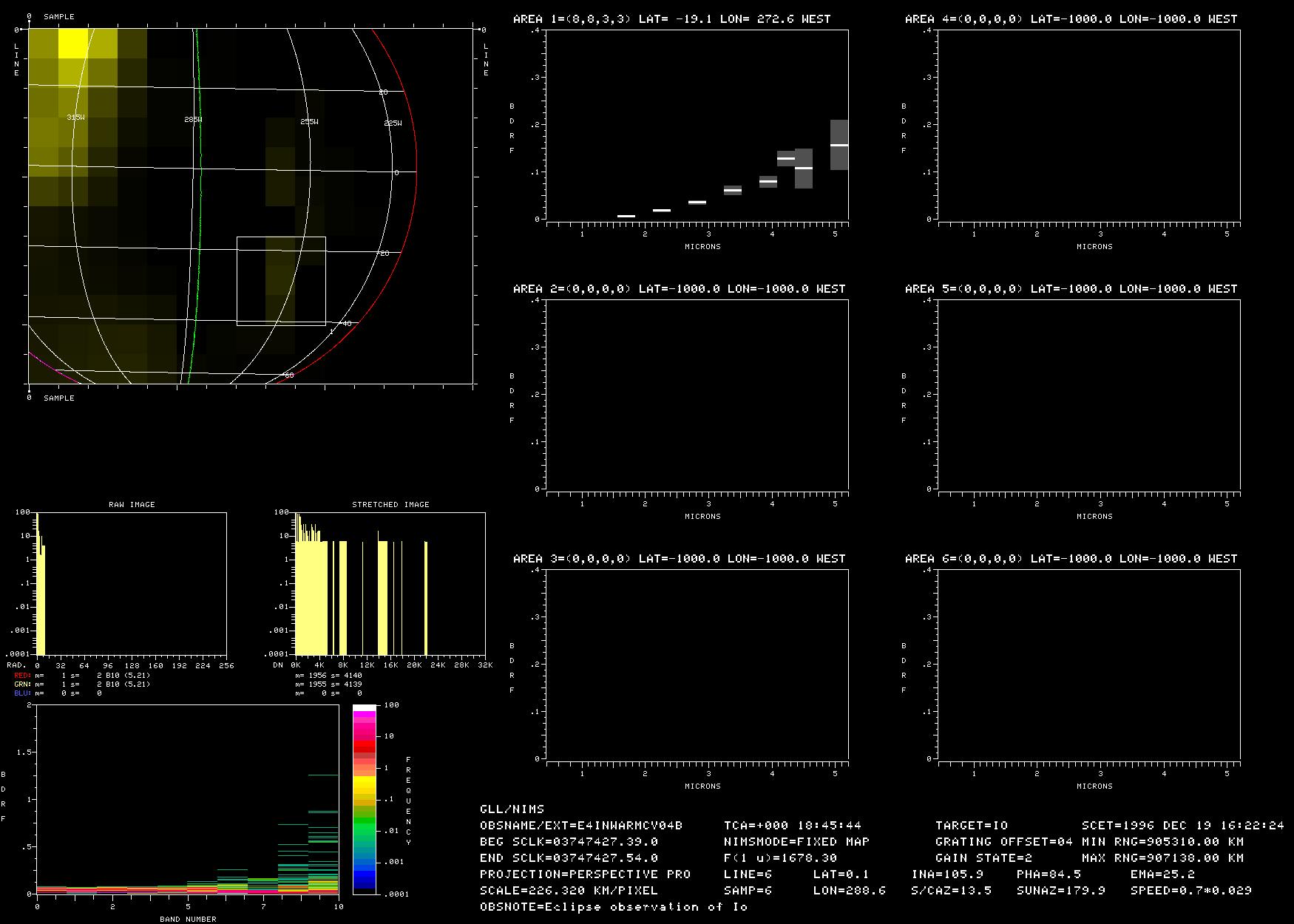The width and height of the screenshot is (1294, 924).
Task: Click the STRETCHED IMAGE histogram title
Action: point(390,504)
